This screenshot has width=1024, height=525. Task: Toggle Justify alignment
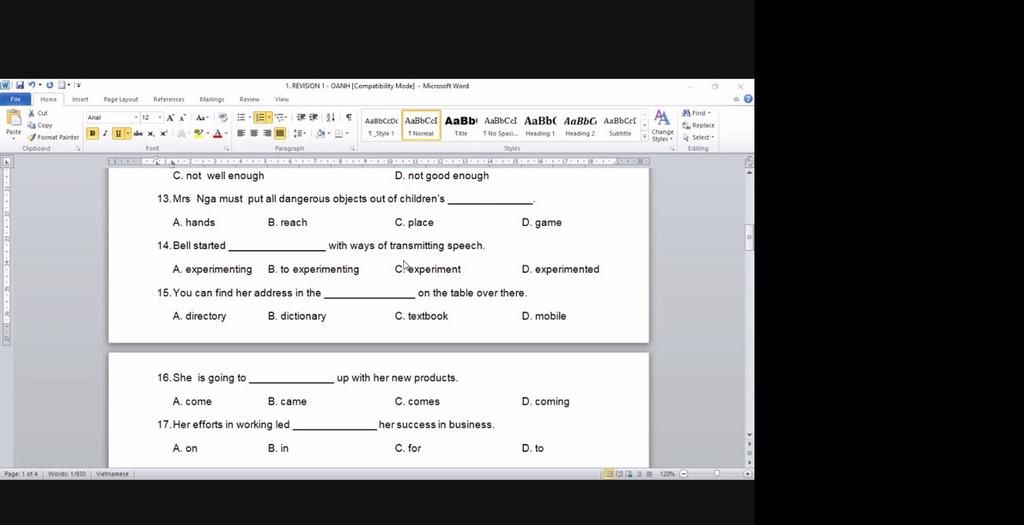tap(280, 133)
